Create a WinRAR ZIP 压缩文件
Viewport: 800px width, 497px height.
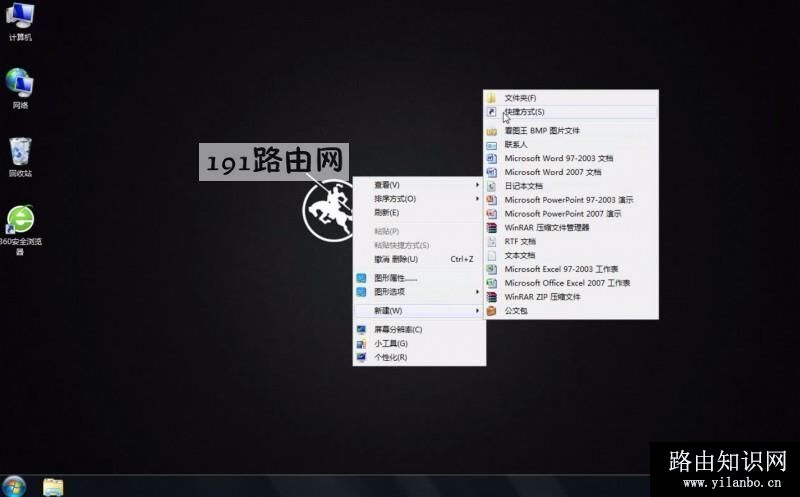pos(570,296)
